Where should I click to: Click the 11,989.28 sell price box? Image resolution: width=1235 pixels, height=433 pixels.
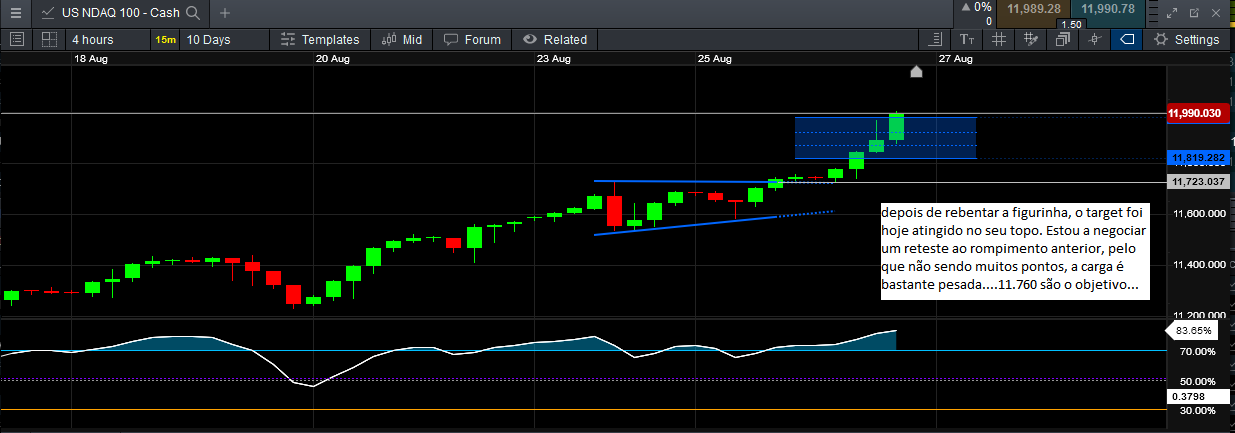[1033, 9]
